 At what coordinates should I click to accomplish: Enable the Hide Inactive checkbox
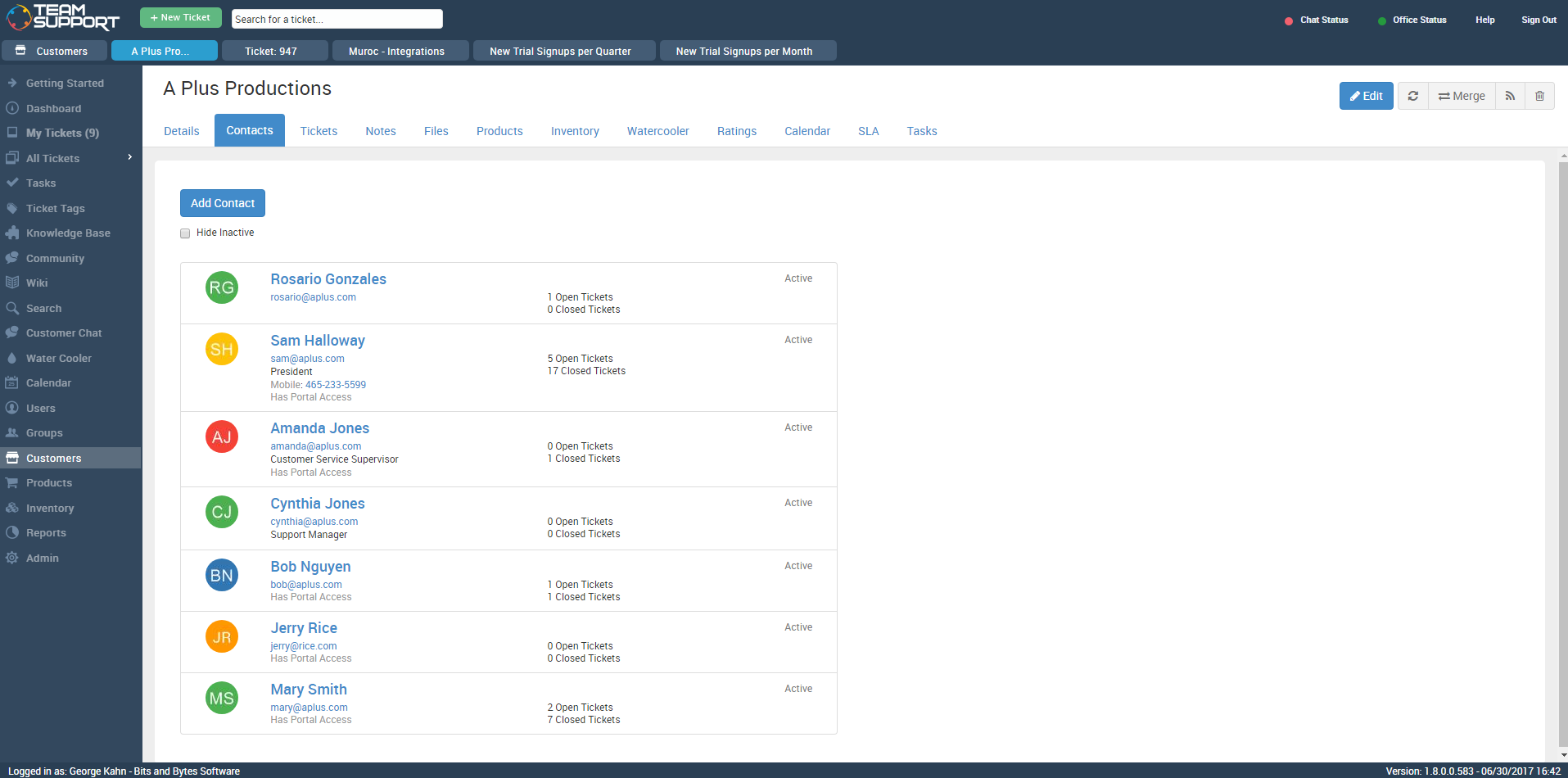(x=185, y=233)
